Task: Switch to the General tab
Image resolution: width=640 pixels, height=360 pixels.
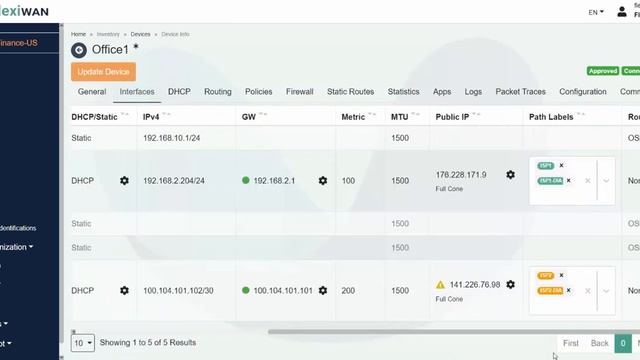Action: point(92,92)
